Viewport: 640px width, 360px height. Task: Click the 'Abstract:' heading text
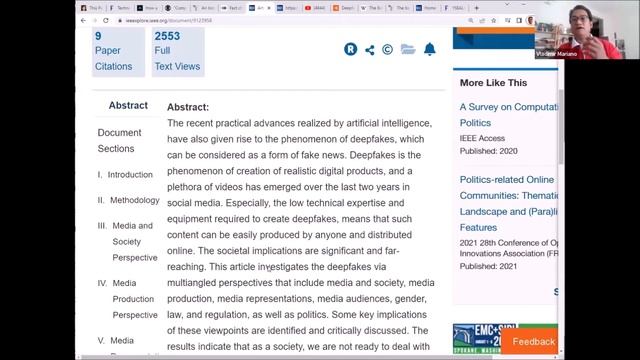[188, 107]
